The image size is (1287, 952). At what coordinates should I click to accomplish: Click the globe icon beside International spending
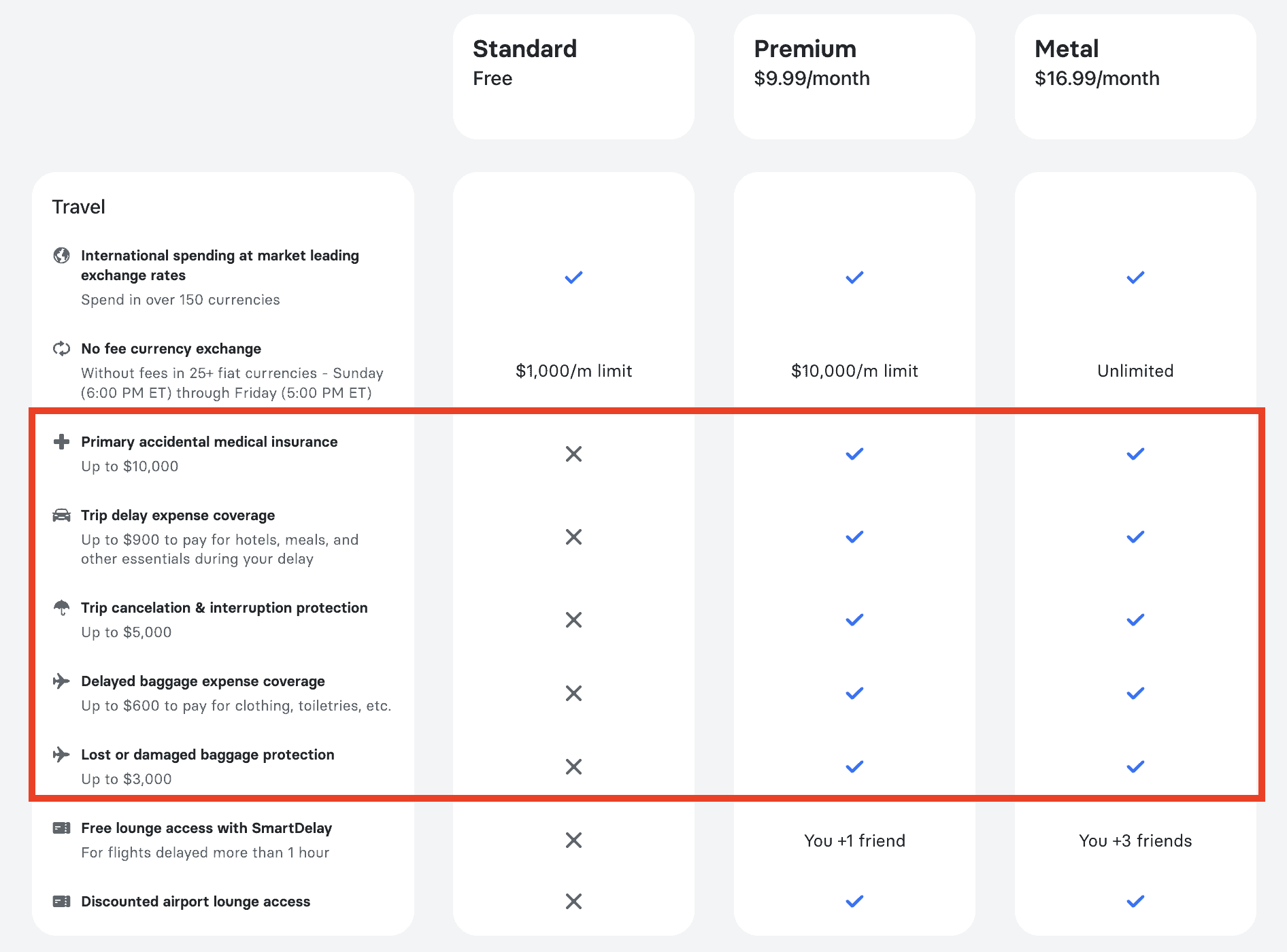(61, 255)
